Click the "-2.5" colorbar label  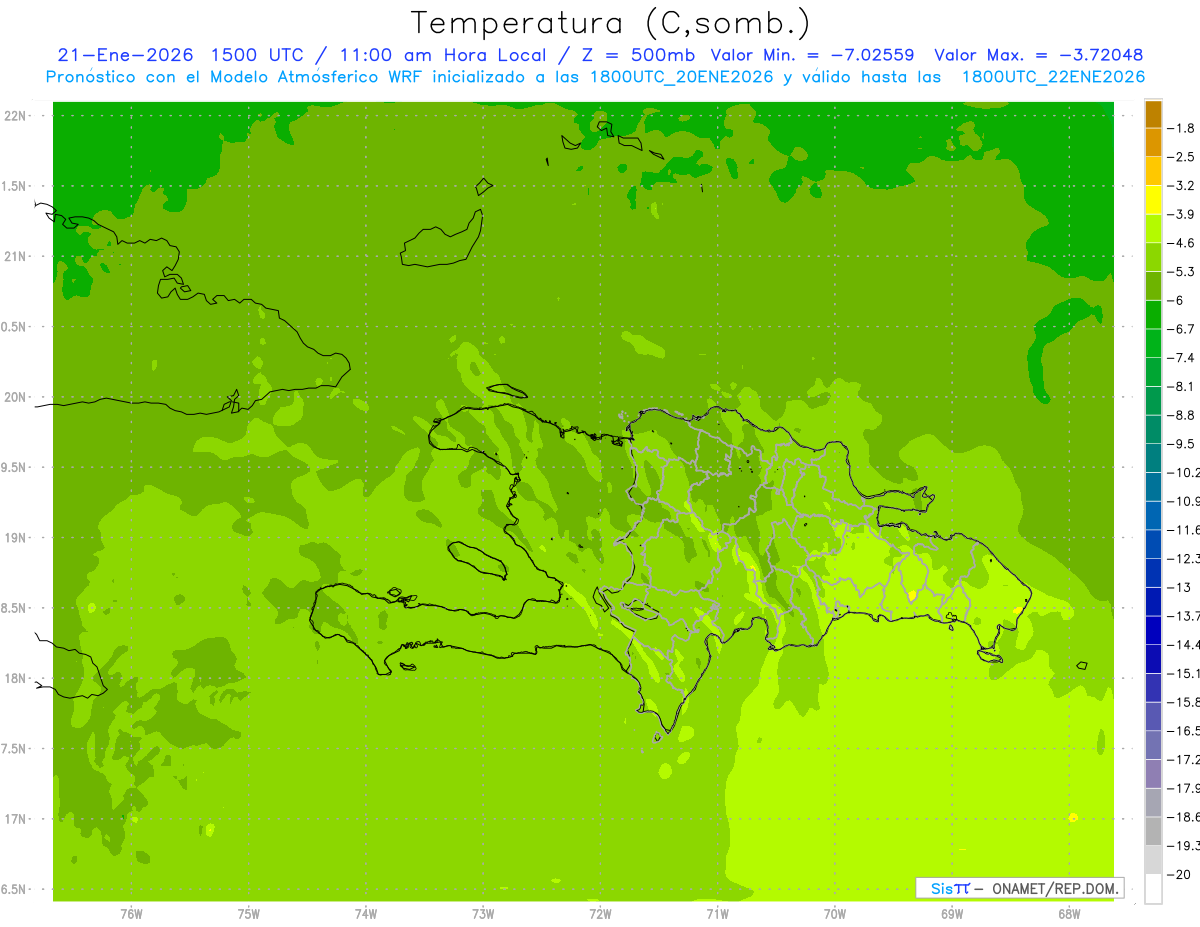tap(1182, 157)
